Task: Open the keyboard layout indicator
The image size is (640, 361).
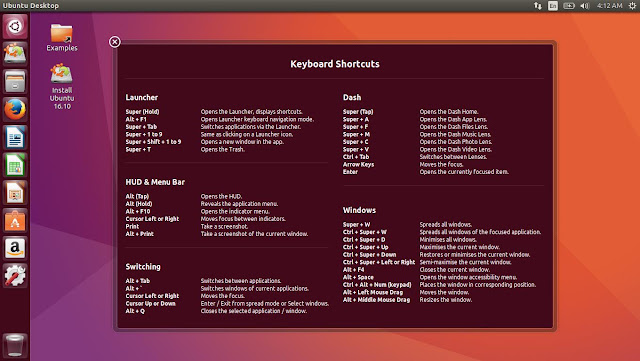Action: coord(553,6)
